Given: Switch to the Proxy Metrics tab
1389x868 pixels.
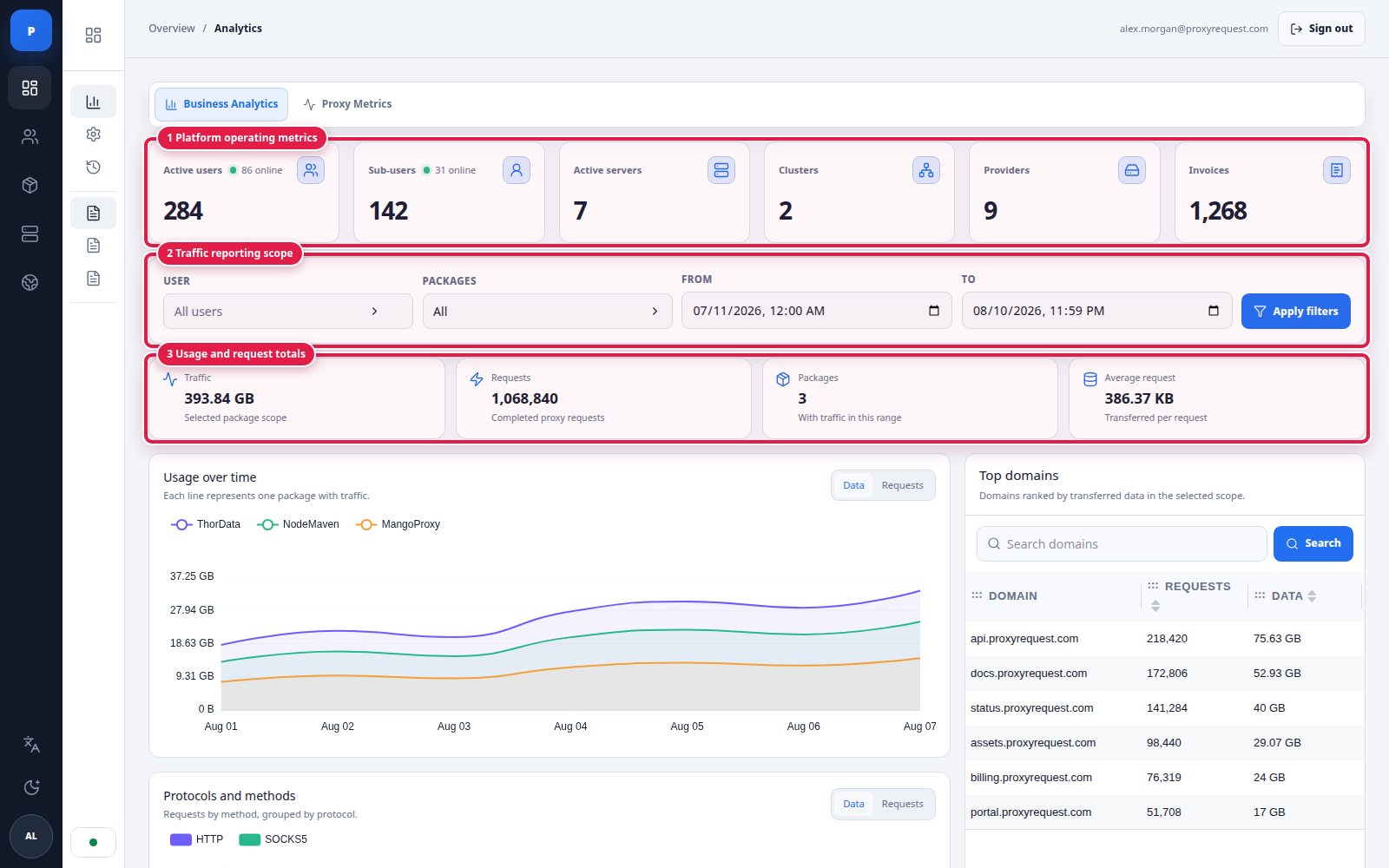Looking at the screenshot, I should 347,104.
